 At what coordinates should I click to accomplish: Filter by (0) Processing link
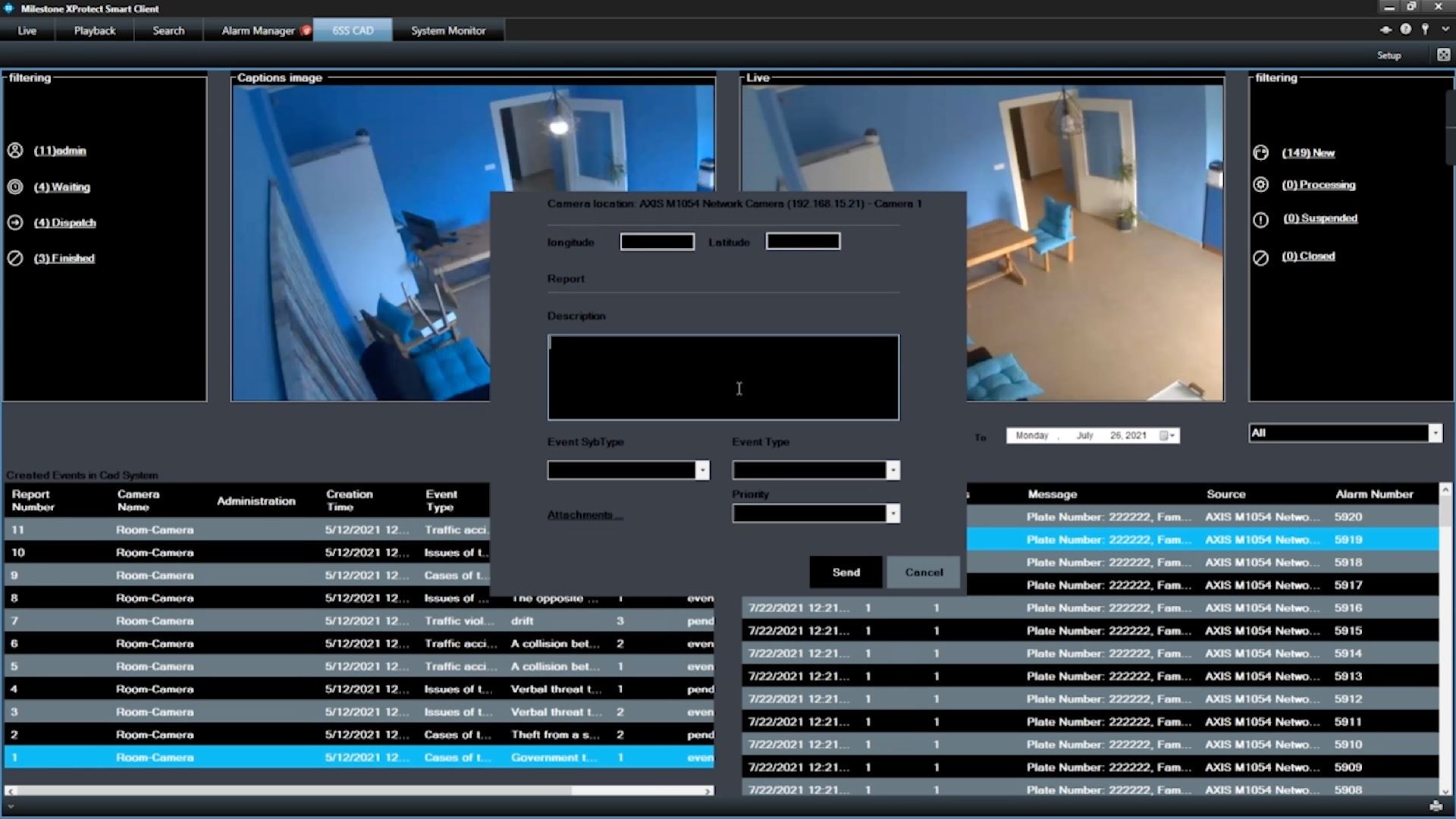click(1318, 185)
